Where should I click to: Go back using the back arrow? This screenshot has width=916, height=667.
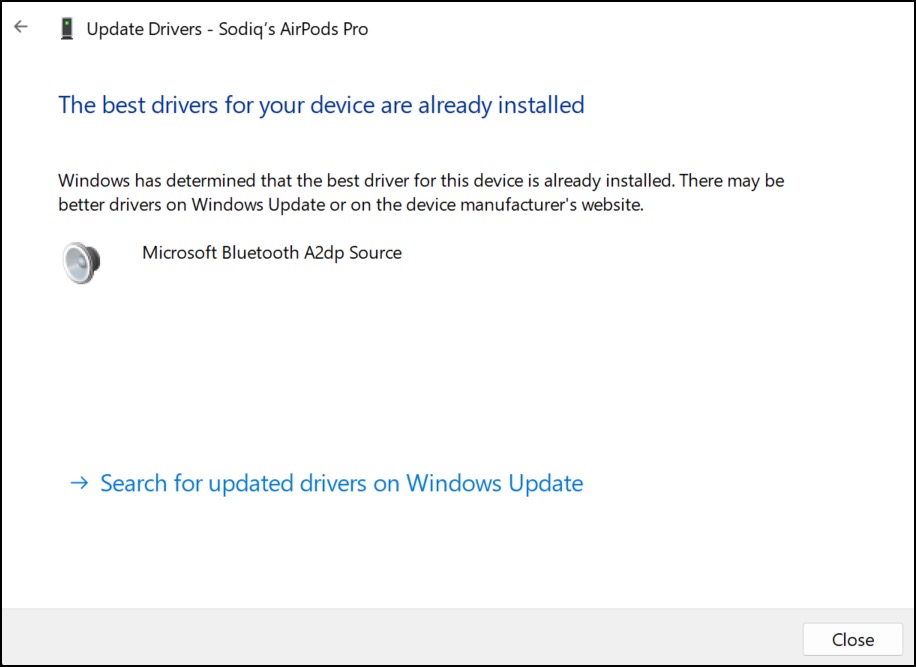coord(21,28)
